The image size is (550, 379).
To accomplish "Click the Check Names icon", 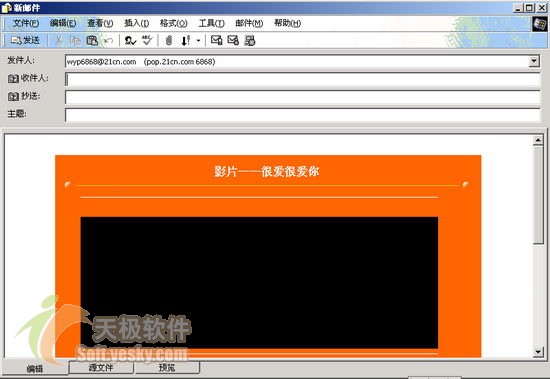I will pyautogui.click(x=130, y=41).
